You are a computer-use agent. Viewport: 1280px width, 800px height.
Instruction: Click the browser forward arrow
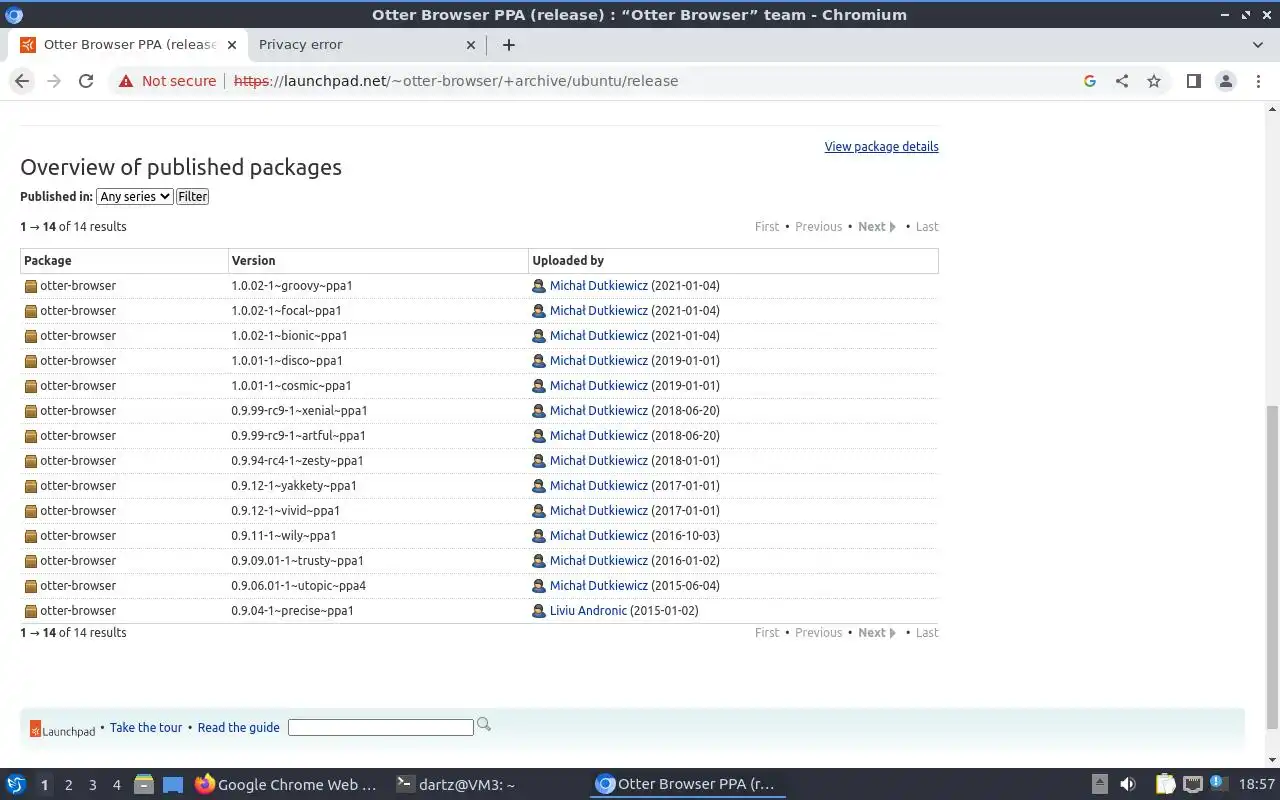point(54,81)
